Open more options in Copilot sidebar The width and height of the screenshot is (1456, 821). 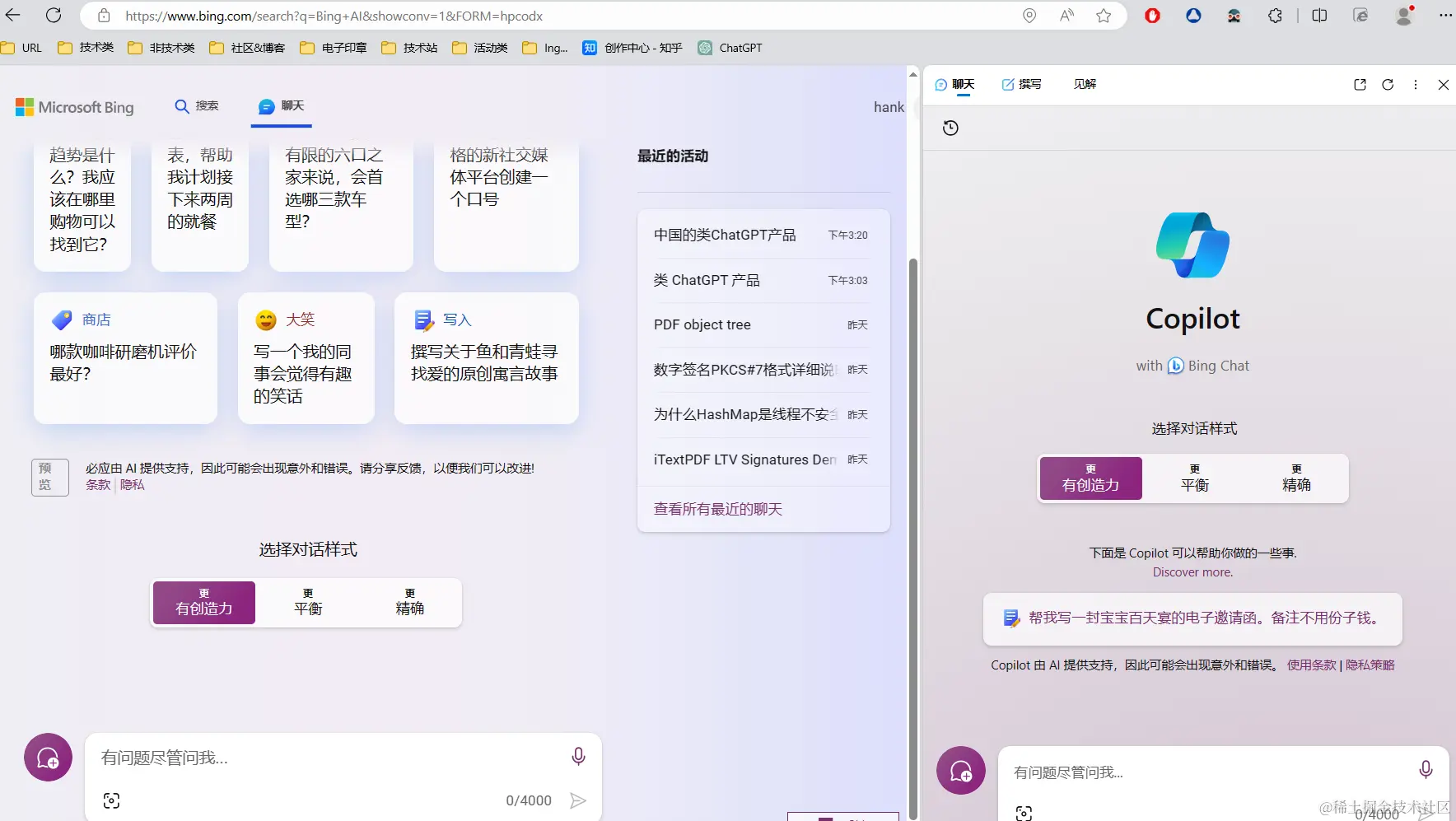[x=1416, y=84]
